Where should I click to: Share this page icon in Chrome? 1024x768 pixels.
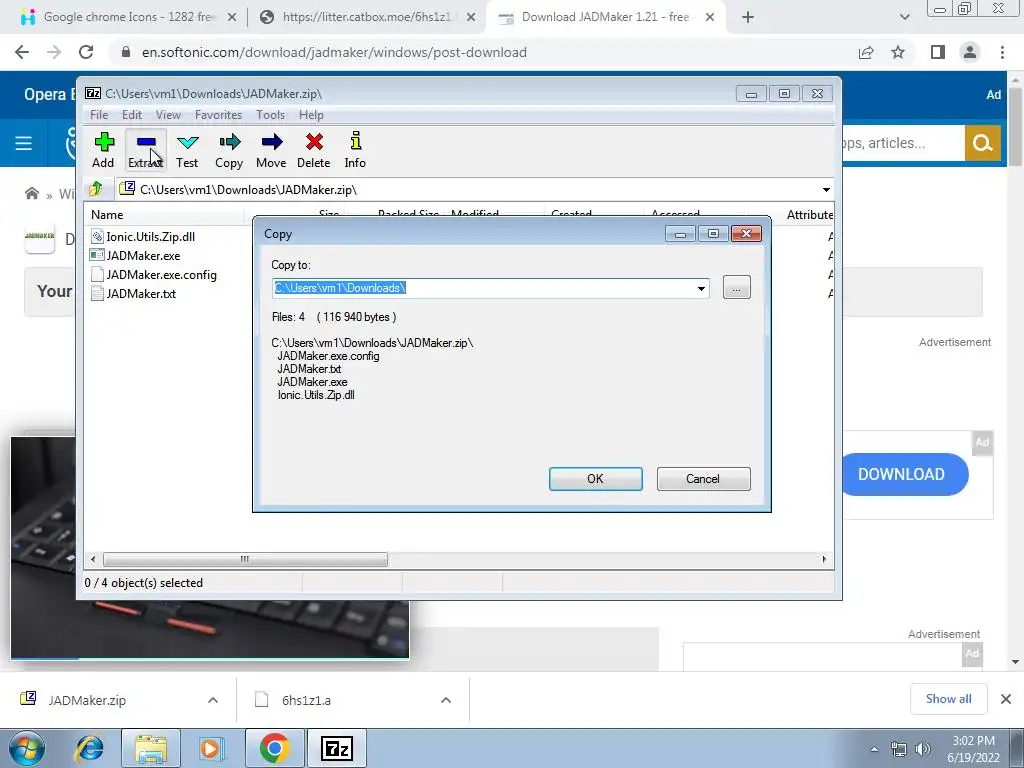tap(866, 52)
